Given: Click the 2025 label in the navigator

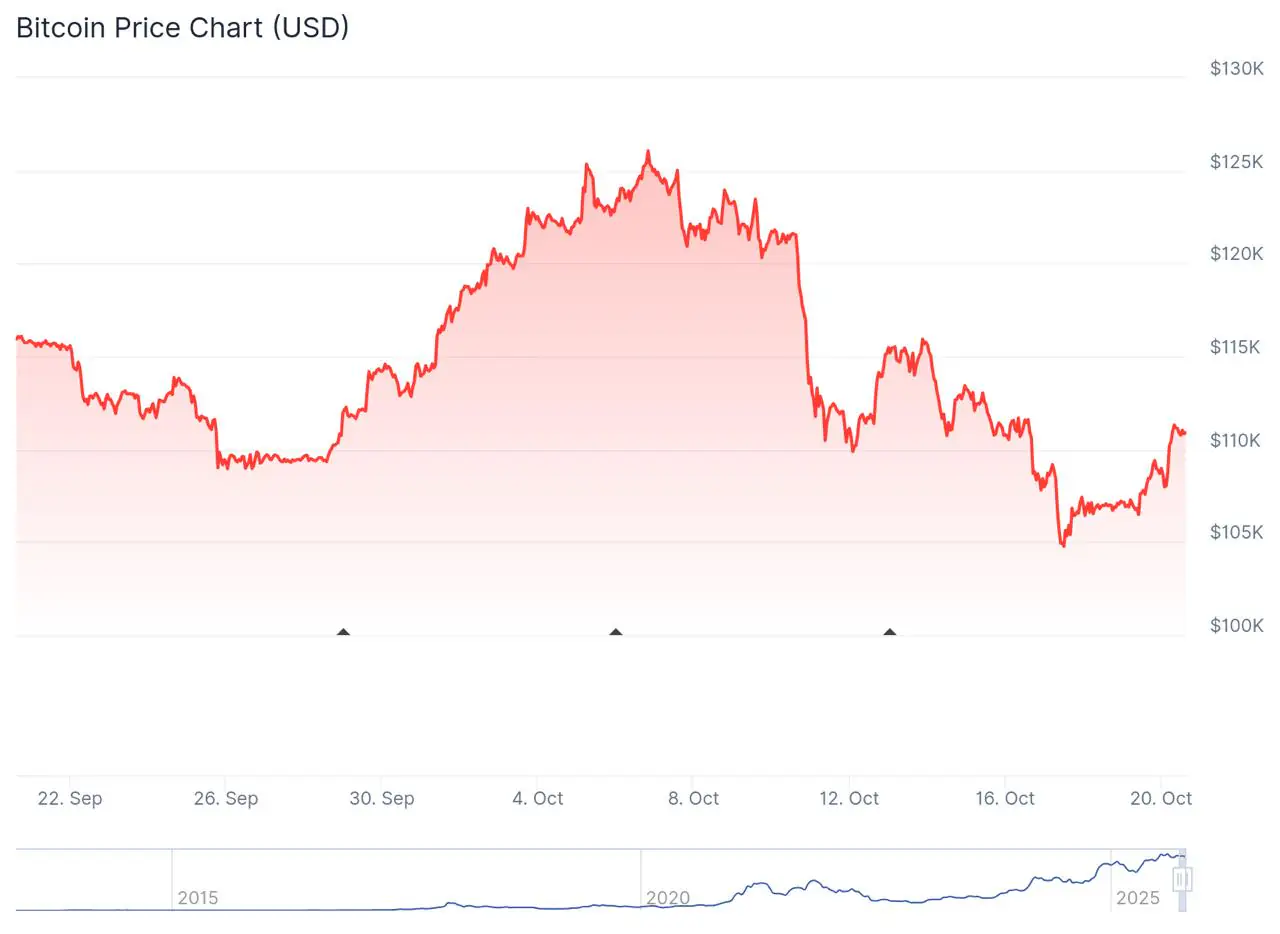Looking at the screenshot, I should pos(1138,897).
